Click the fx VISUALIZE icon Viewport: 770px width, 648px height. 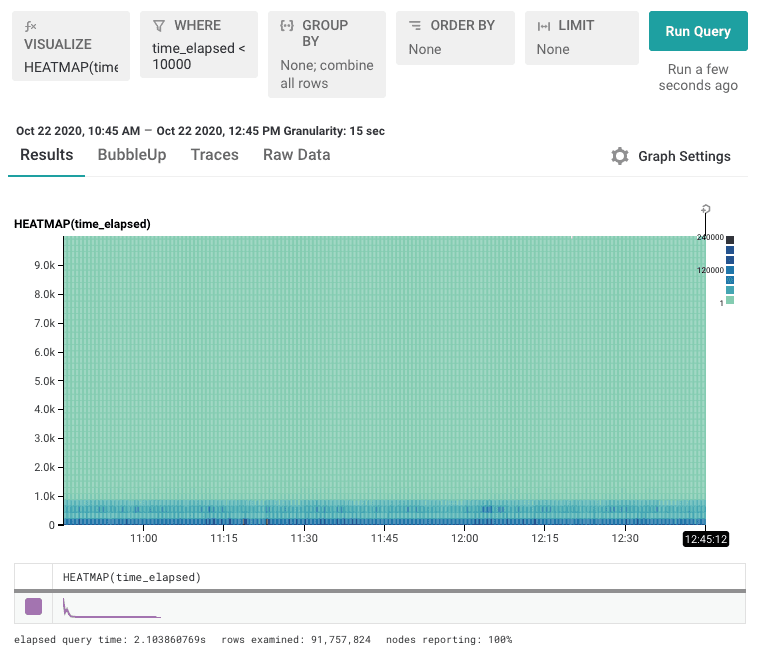click(31, 25)
